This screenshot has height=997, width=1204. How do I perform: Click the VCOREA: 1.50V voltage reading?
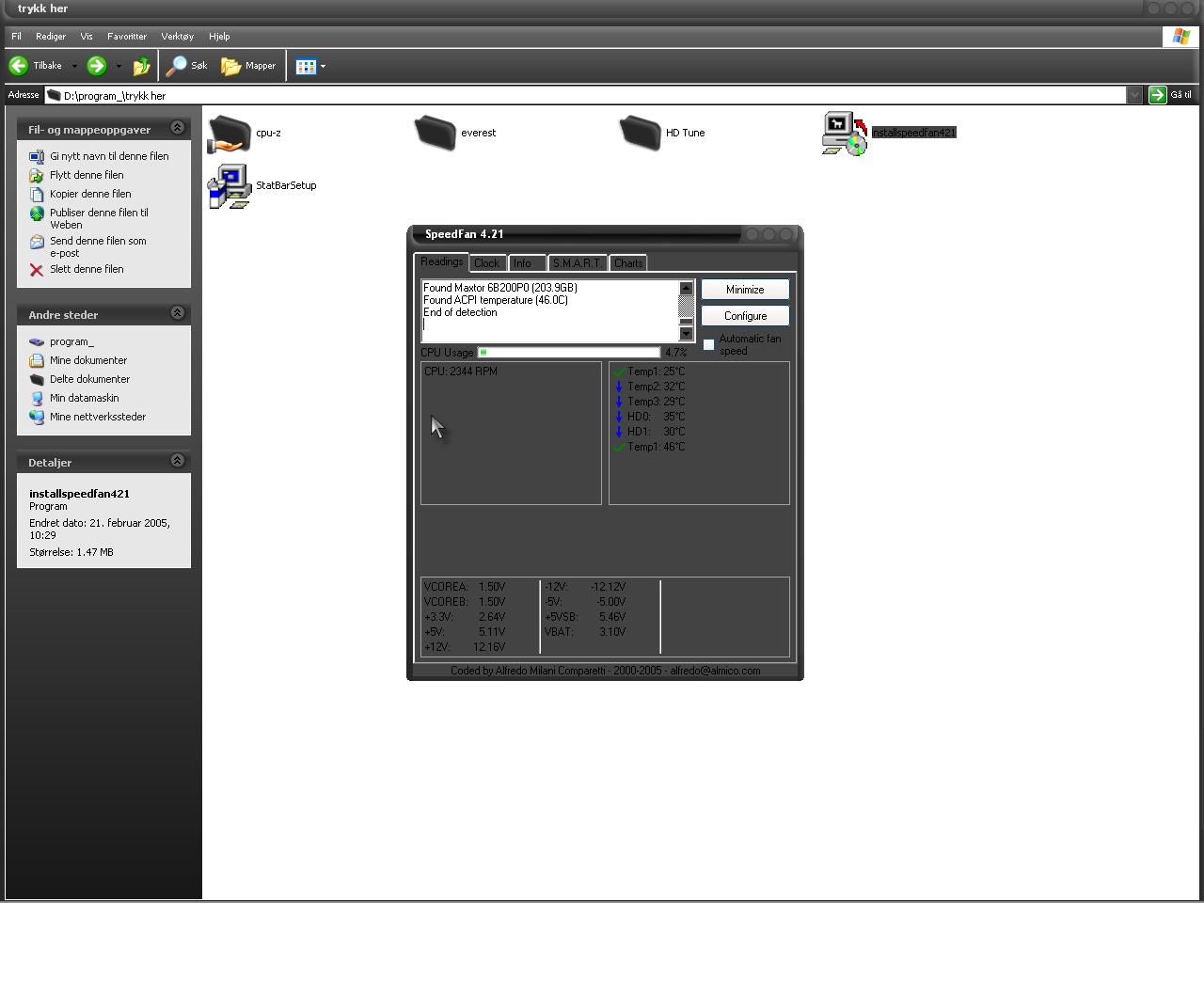(x=465, y=587)
